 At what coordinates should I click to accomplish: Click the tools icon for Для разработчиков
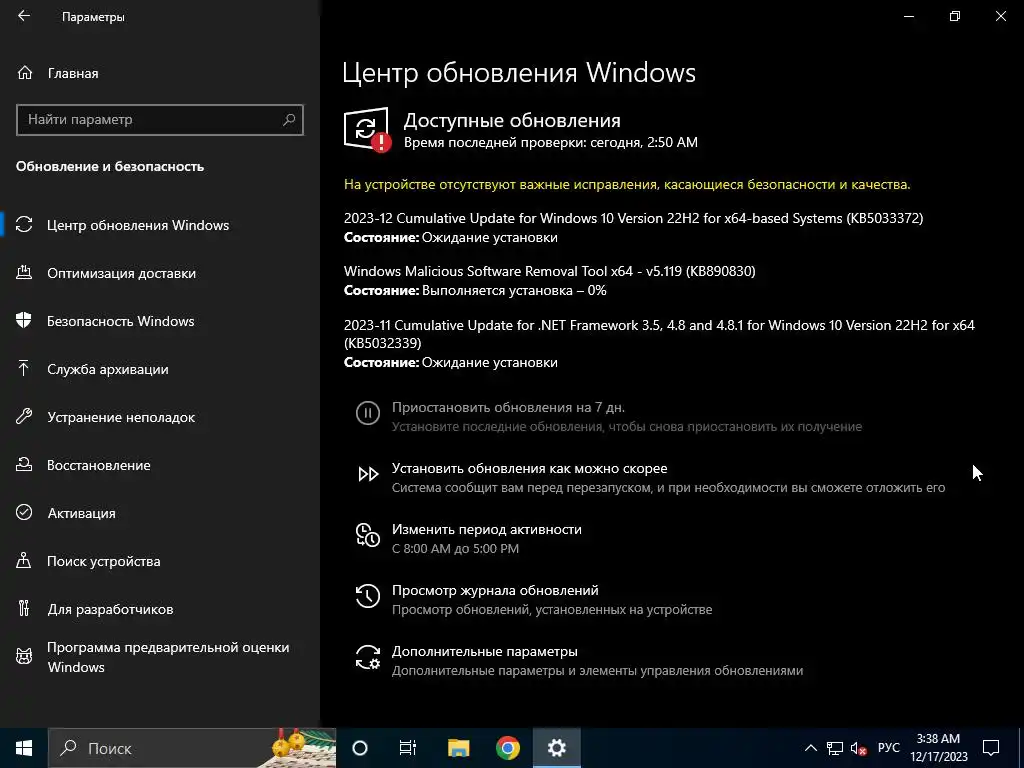pyautogui.click(x=24, y=609)
